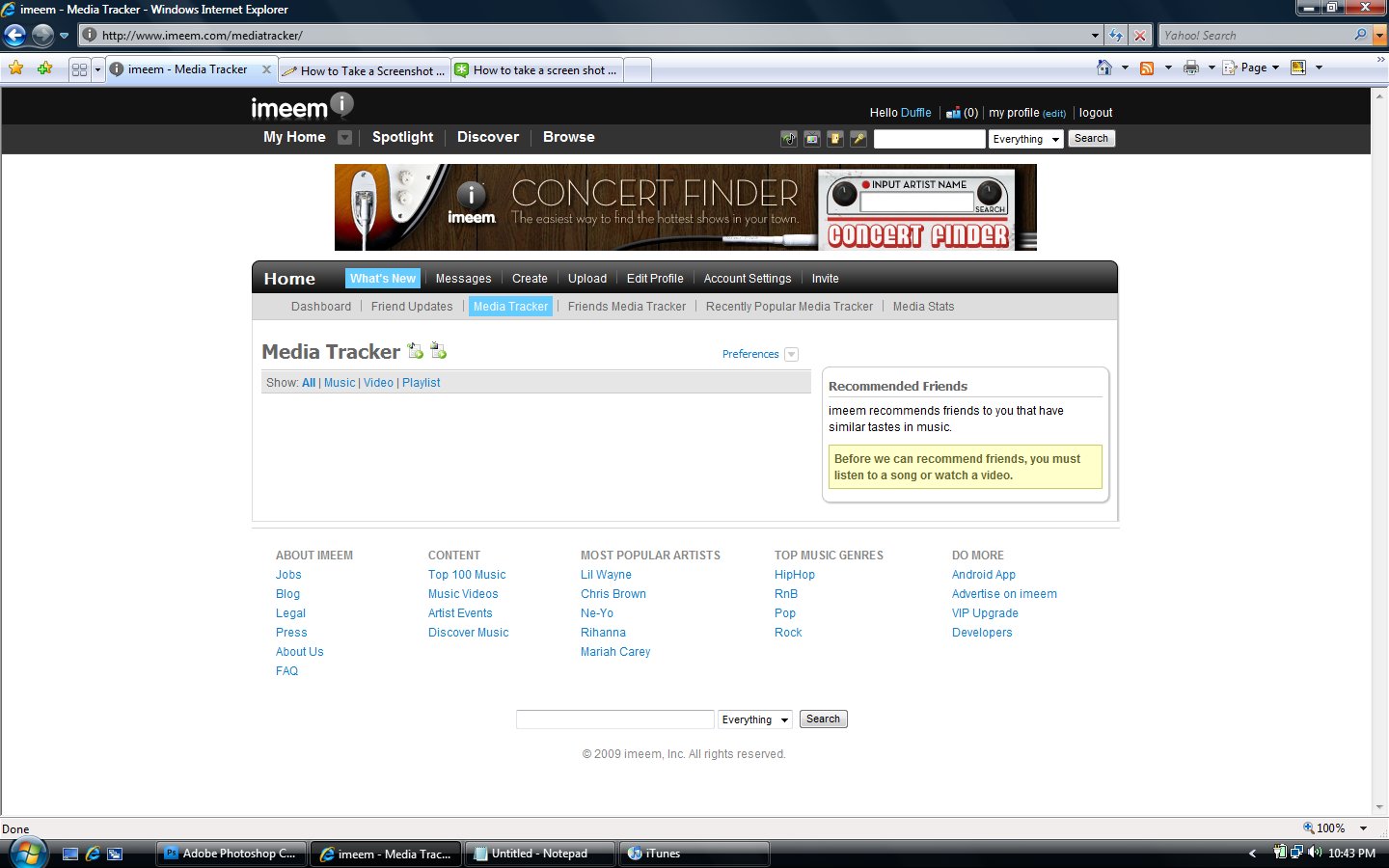Viewport: 1389px width, 868px height.
Task: Click the orange RSS feeds icon
Action: [1147, 68]
